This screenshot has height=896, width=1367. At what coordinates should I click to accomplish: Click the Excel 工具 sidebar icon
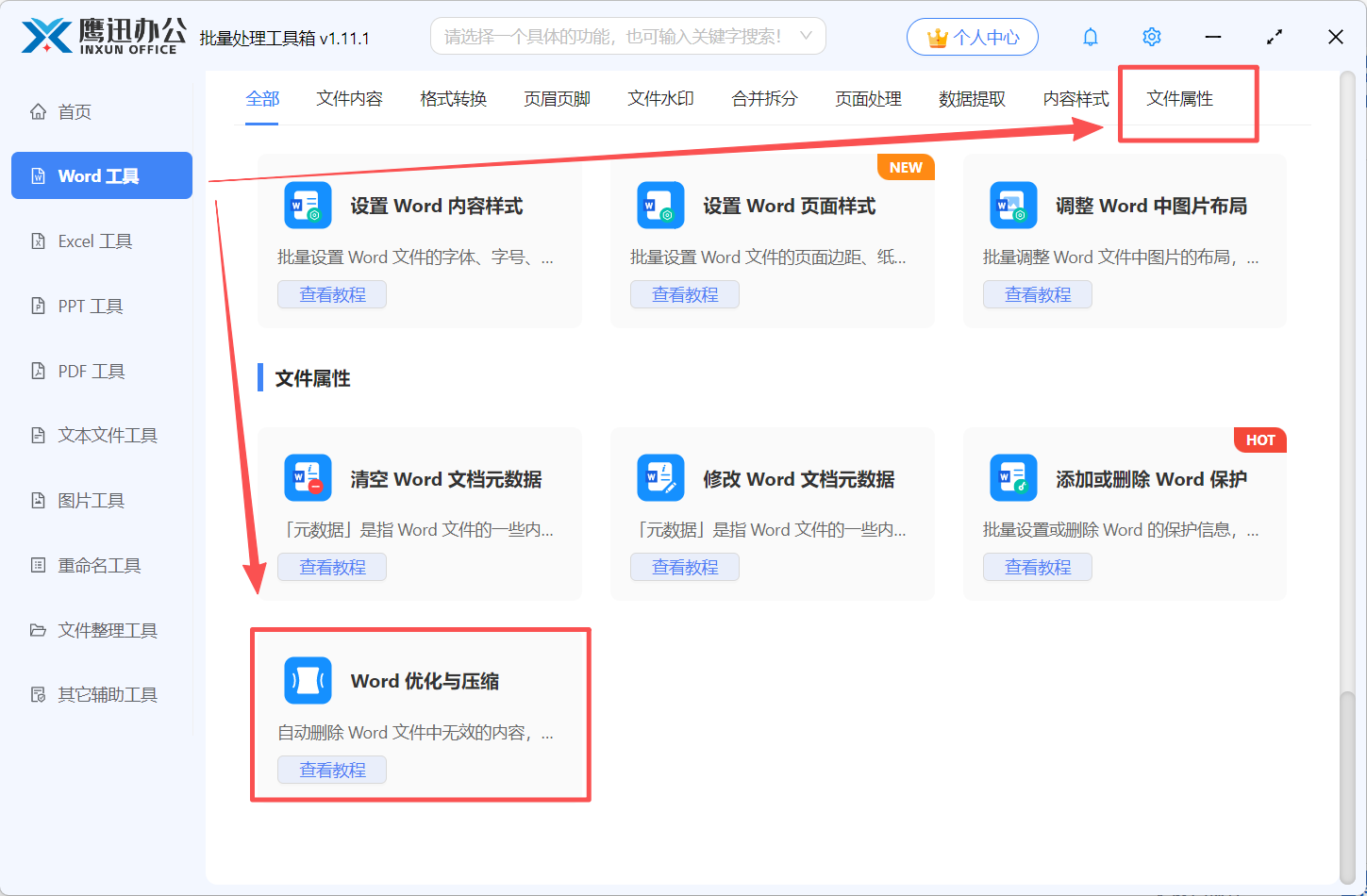(x=38, y=241)
